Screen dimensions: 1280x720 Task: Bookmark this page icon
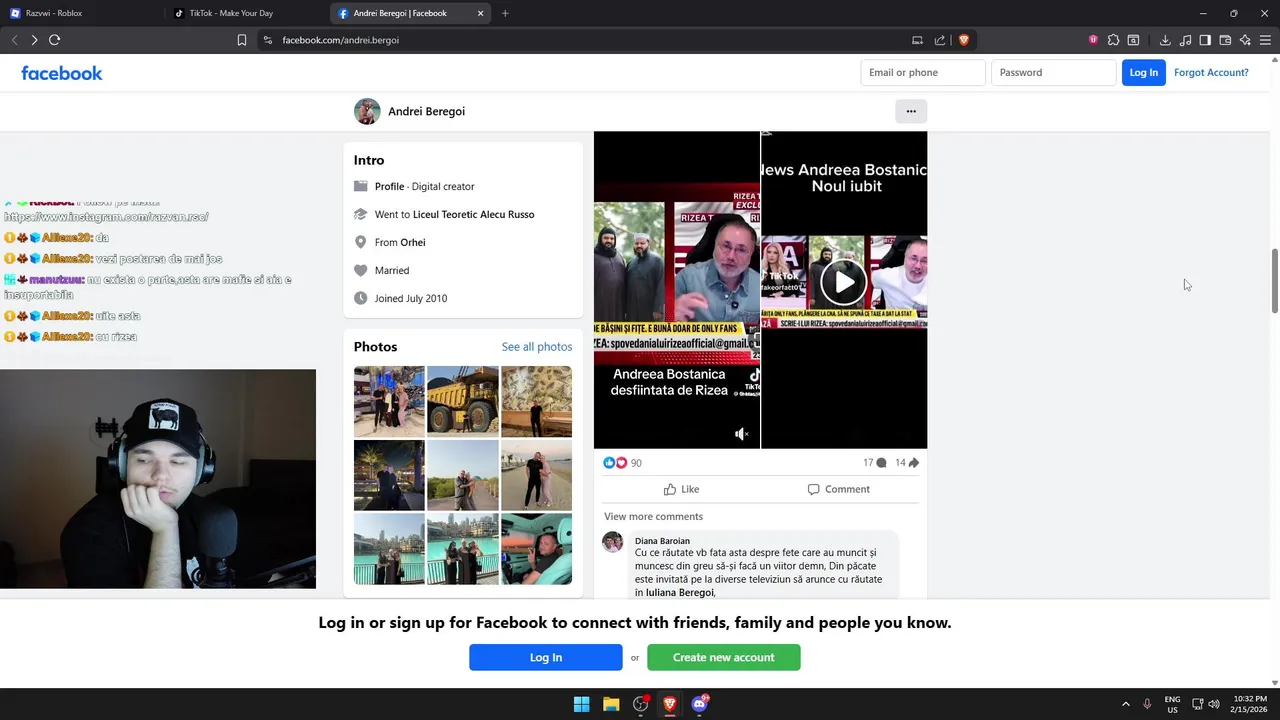[242, 40]
